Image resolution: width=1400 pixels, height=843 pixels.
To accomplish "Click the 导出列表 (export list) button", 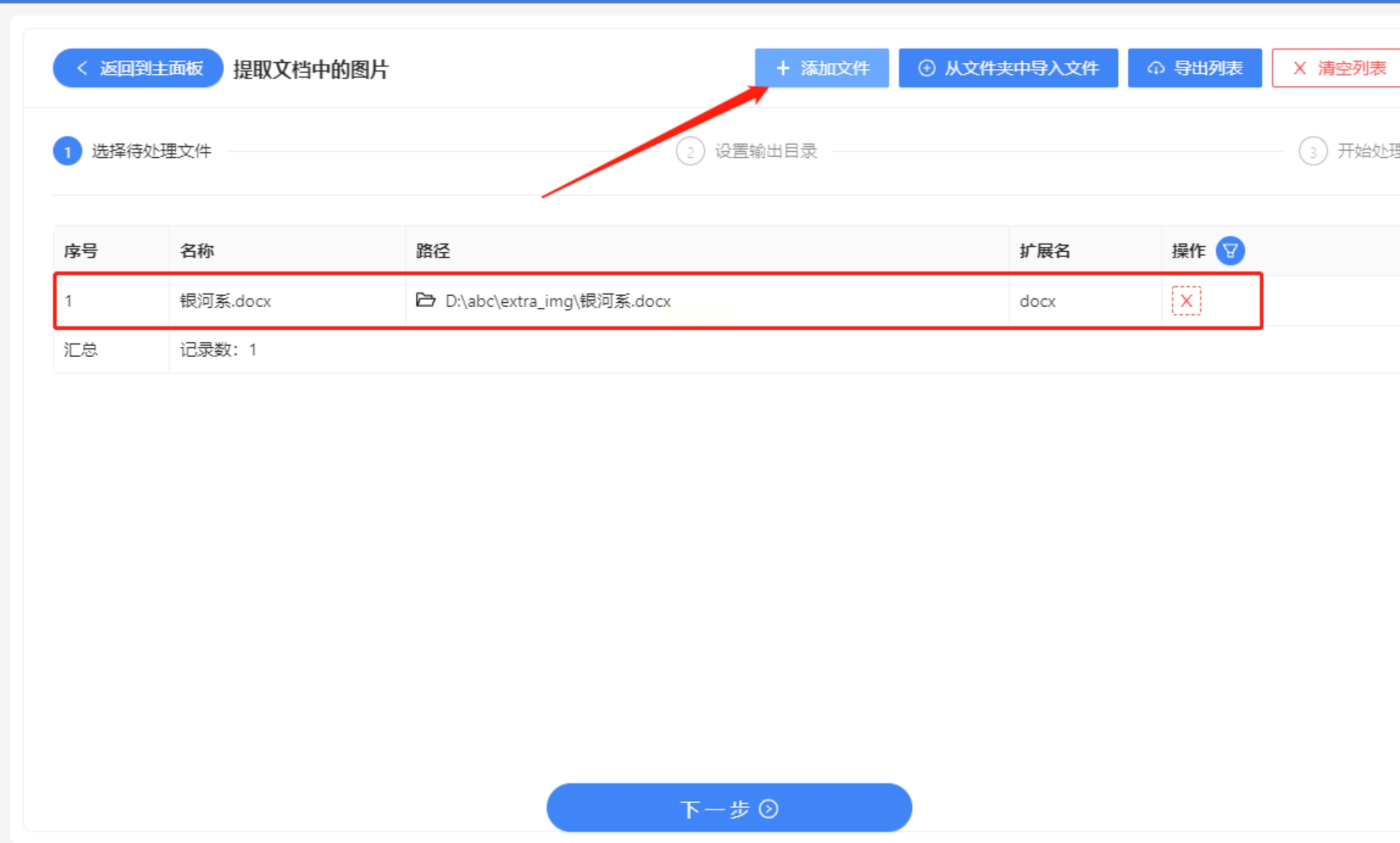I will coord(1194,68).
